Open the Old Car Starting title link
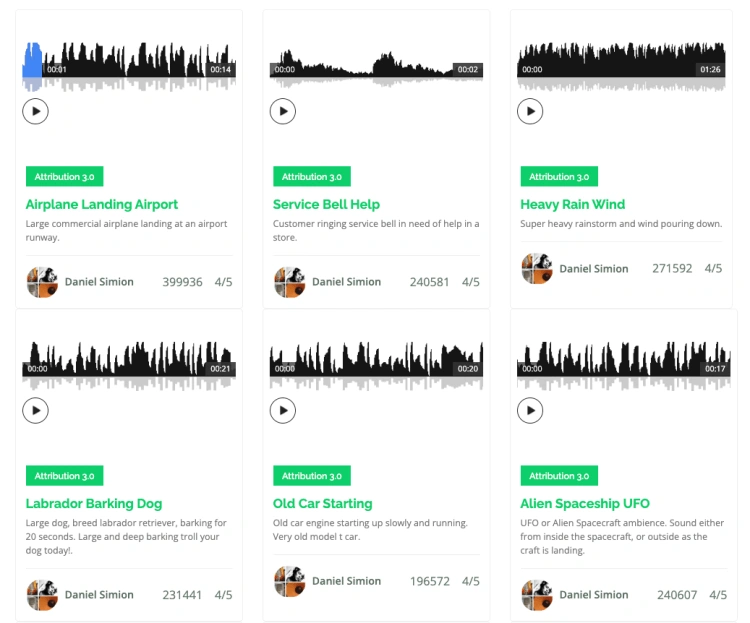Viewport: 750px width, 623px height. [x=322, y=503]
